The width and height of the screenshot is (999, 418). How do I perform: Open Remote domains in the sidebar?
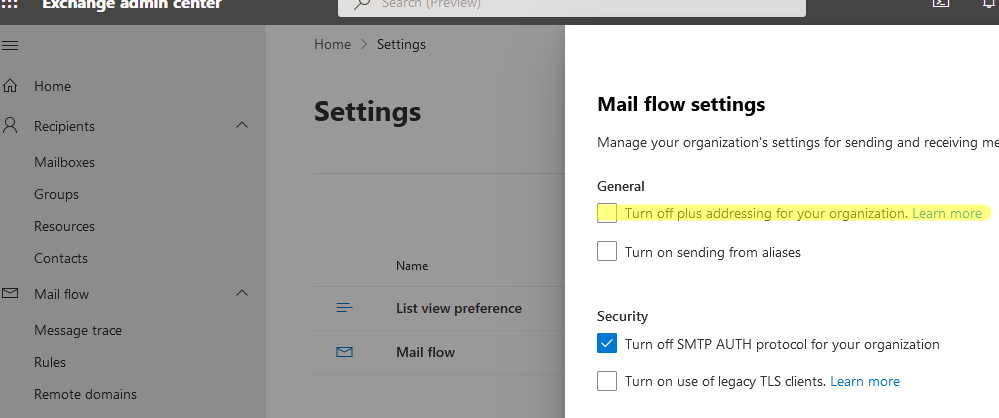coord(85,394)
